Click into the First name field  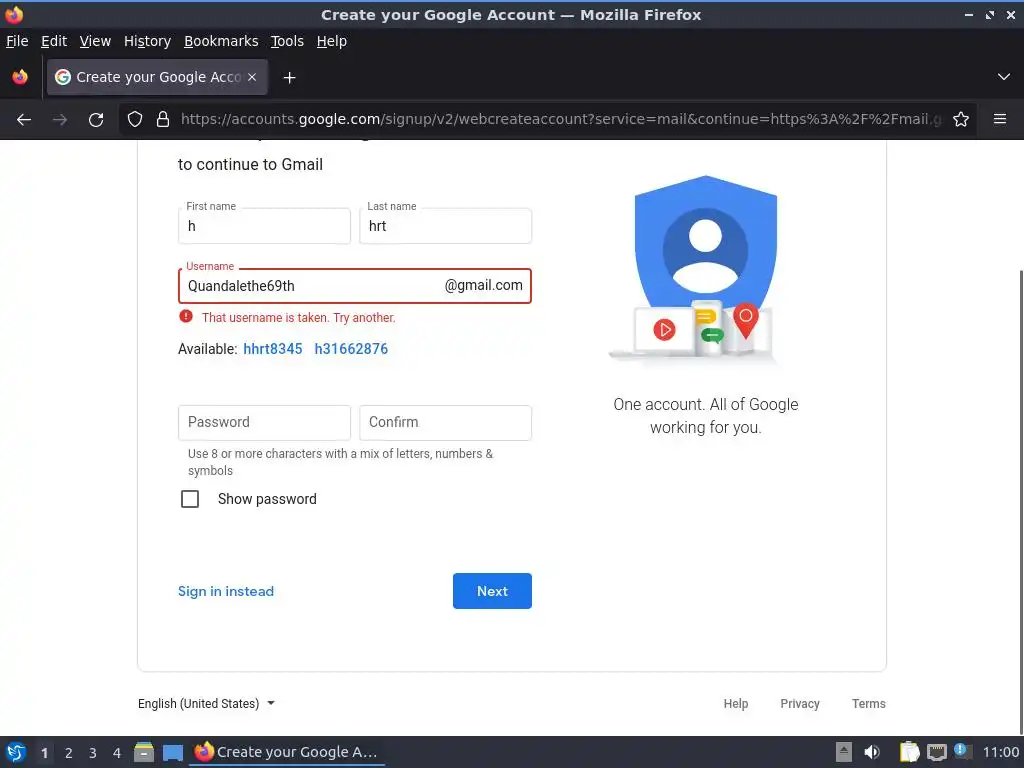point(264,226)
